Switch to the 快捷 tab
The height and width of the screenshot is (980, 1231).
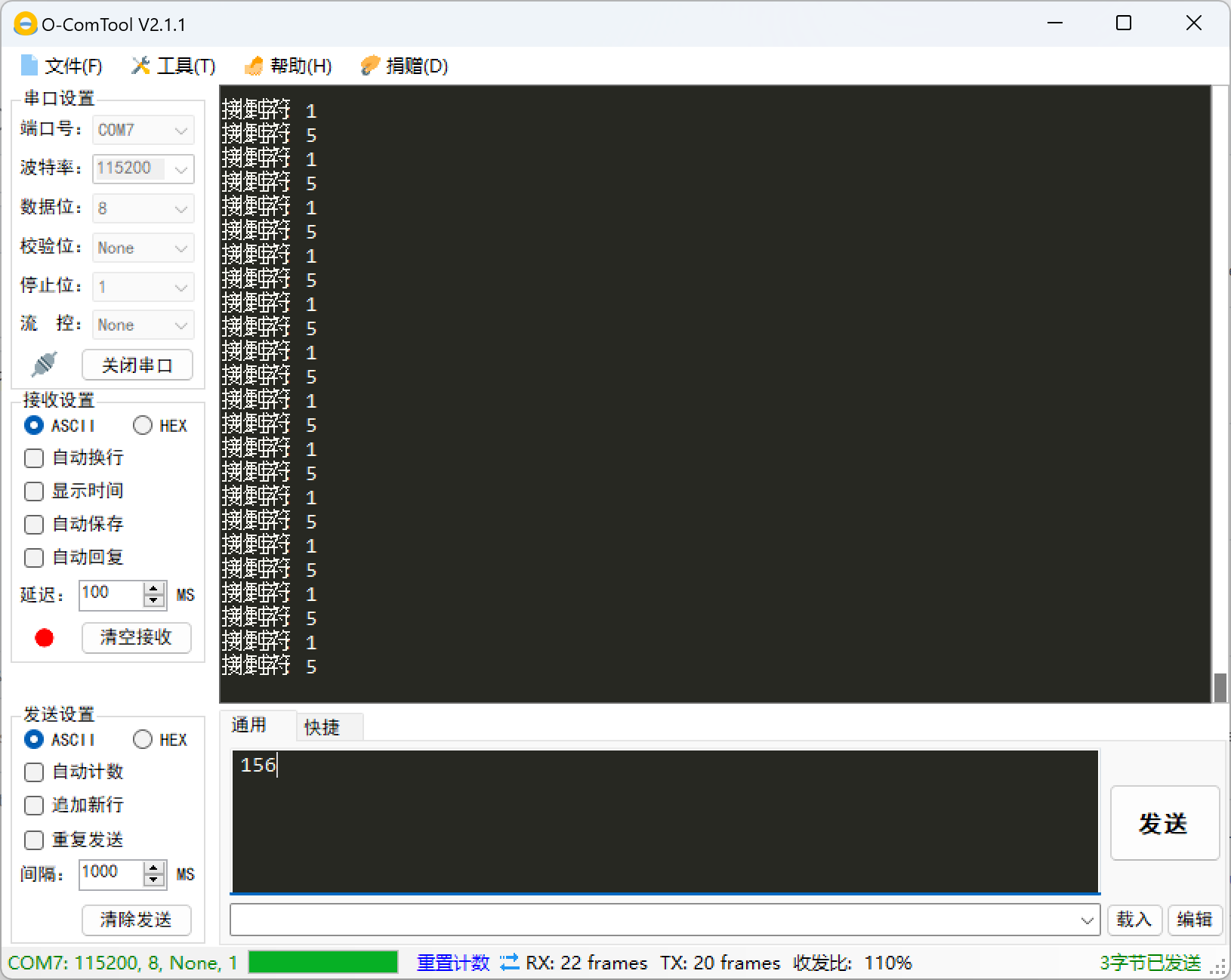tap(323, 726)
